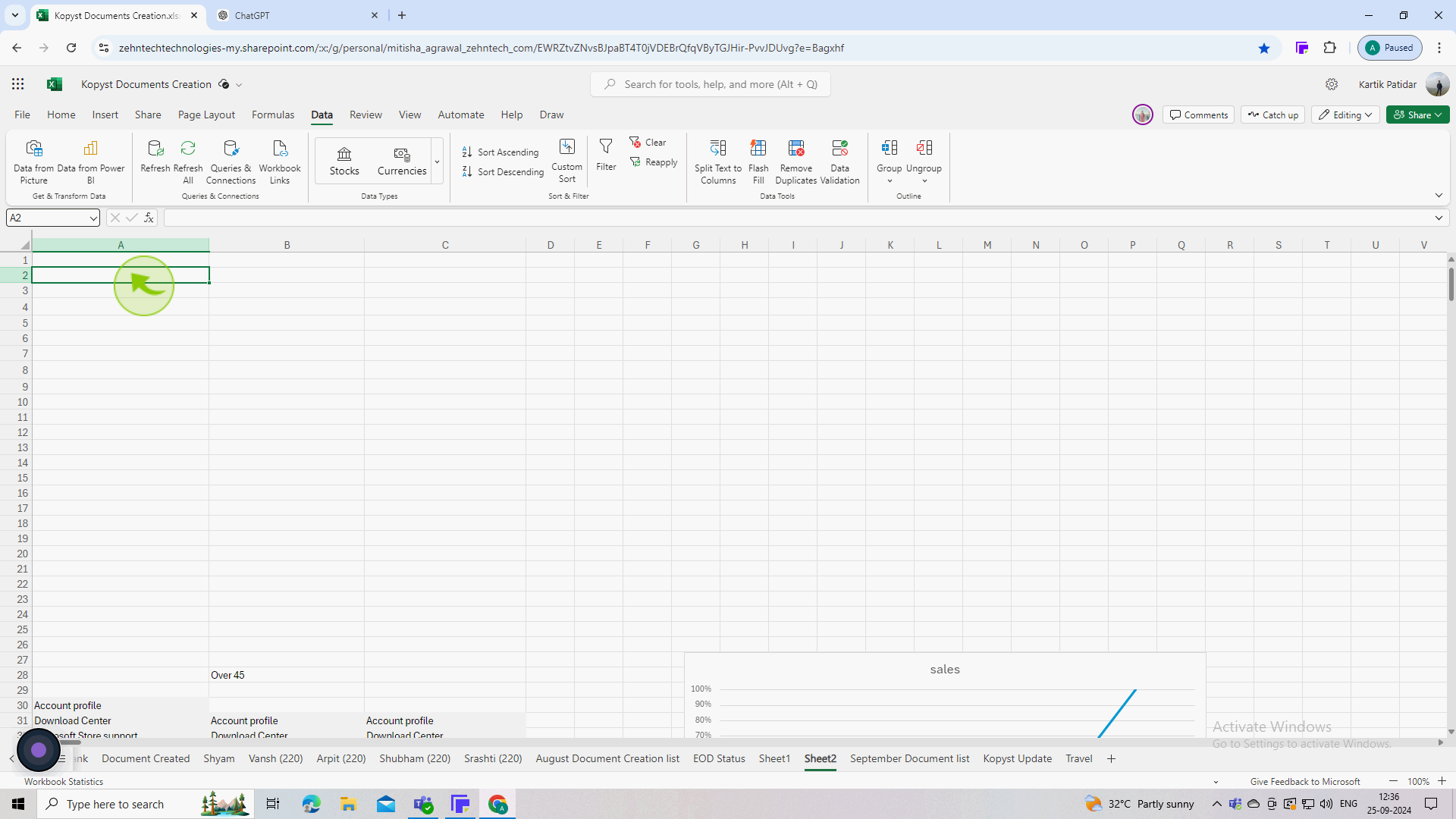Open Mail app on taskbar

[x=386, y=804]
